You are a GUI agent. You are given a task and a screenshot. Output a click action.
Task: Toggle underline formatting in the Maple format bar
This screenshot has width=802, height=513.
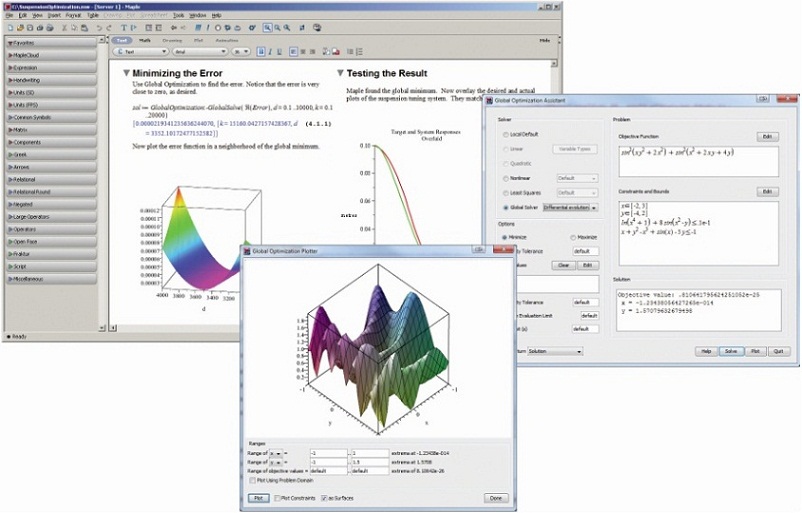(279, 51)
